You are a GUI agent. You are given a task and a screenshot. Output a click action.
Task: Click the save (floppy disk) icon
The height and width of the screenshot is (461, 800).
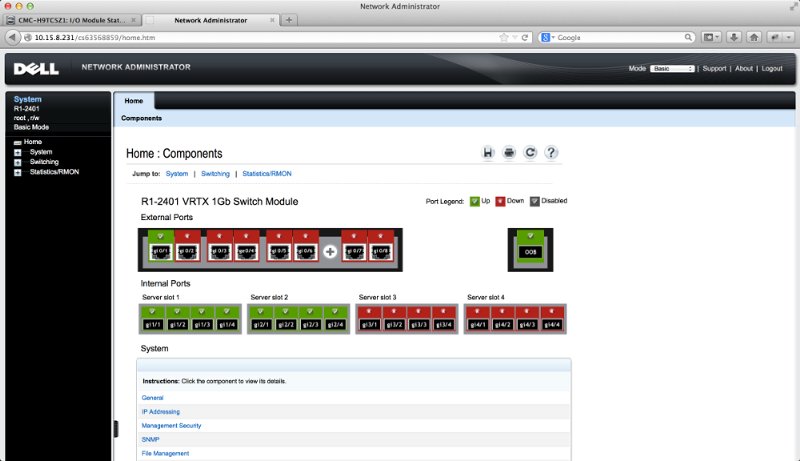click(x=488, y=152)
